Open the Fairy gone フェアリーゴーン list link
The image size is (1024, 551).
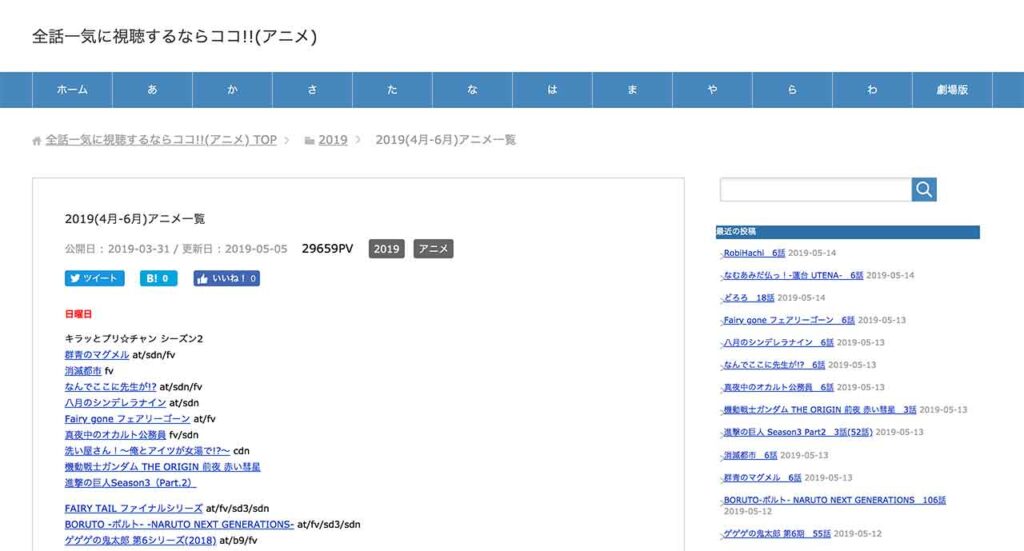tap(127, 418)
